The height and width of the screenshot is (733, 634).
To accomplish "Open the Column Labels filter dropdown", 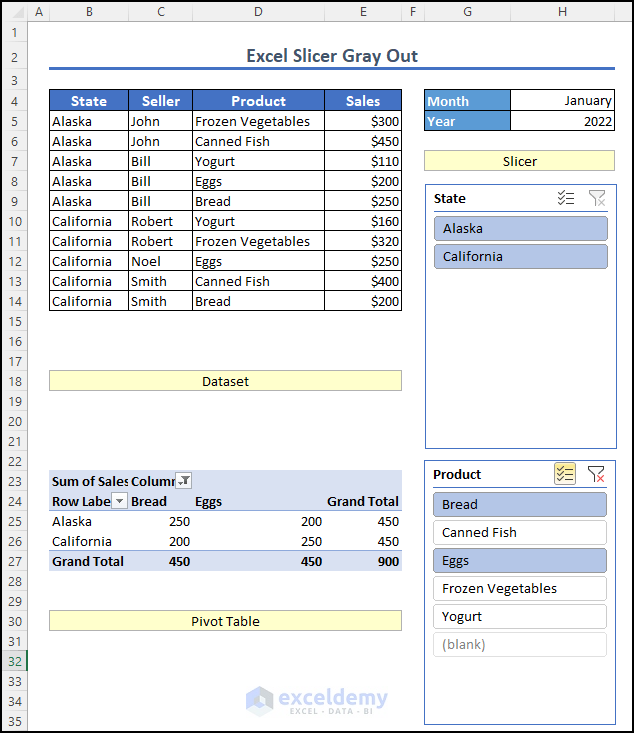I will click(x=184, y=481).
